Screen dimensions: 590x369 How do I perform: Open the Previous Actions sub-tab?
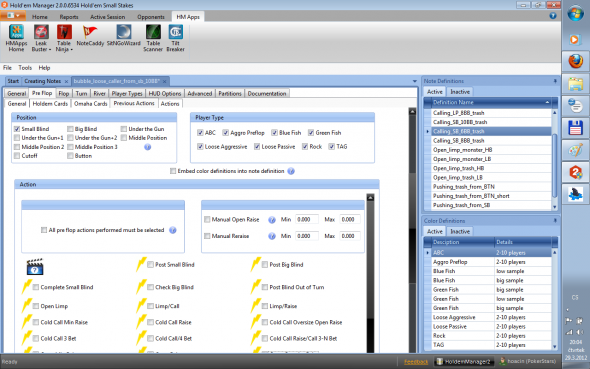pyautogui.click(x=134, y=103)
